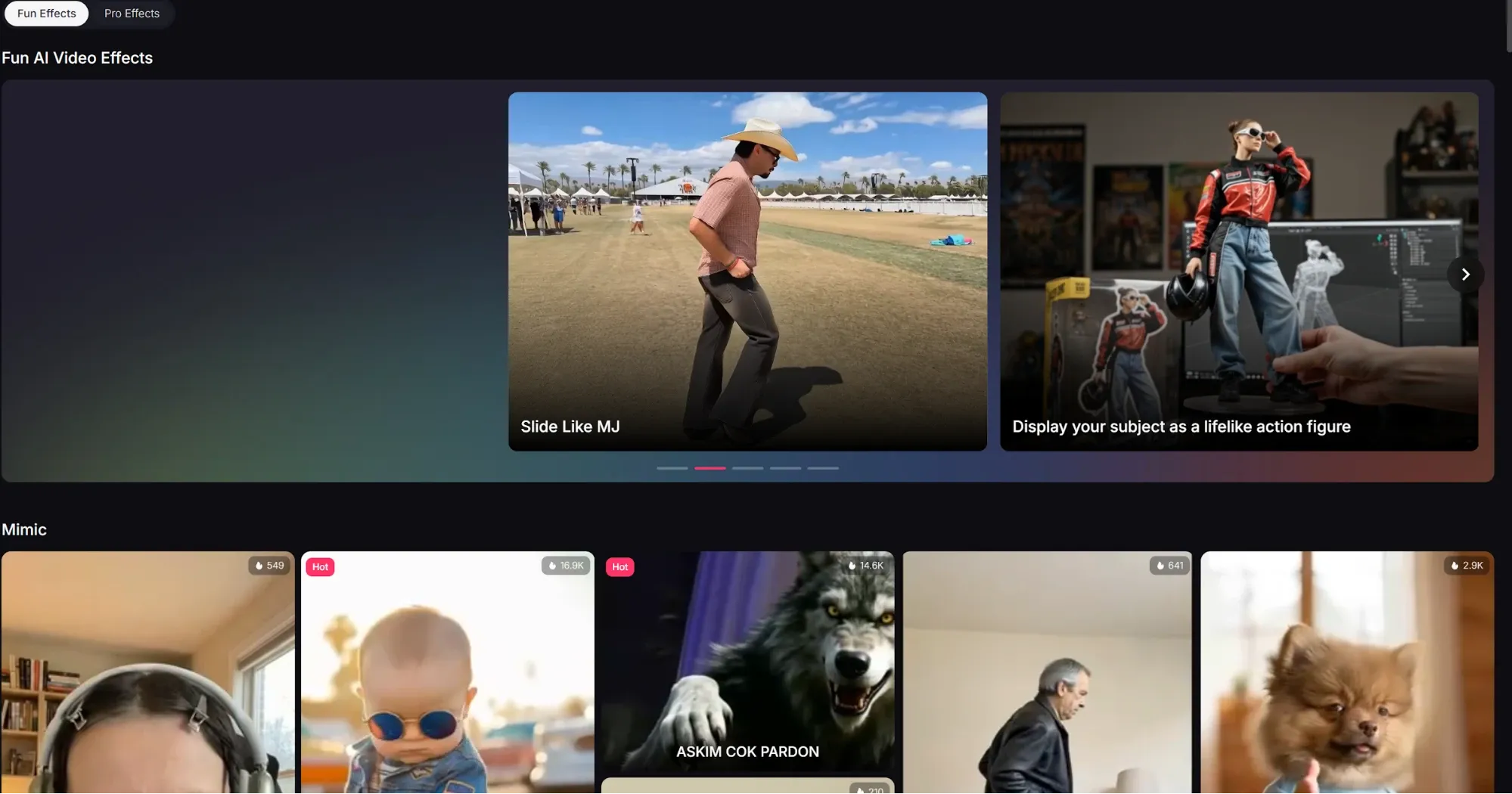Image resolution: width=1512 pixels, height=794 pixels.
Task: Jump to the fourth carousel slide indicator
Action: (785, 468)
